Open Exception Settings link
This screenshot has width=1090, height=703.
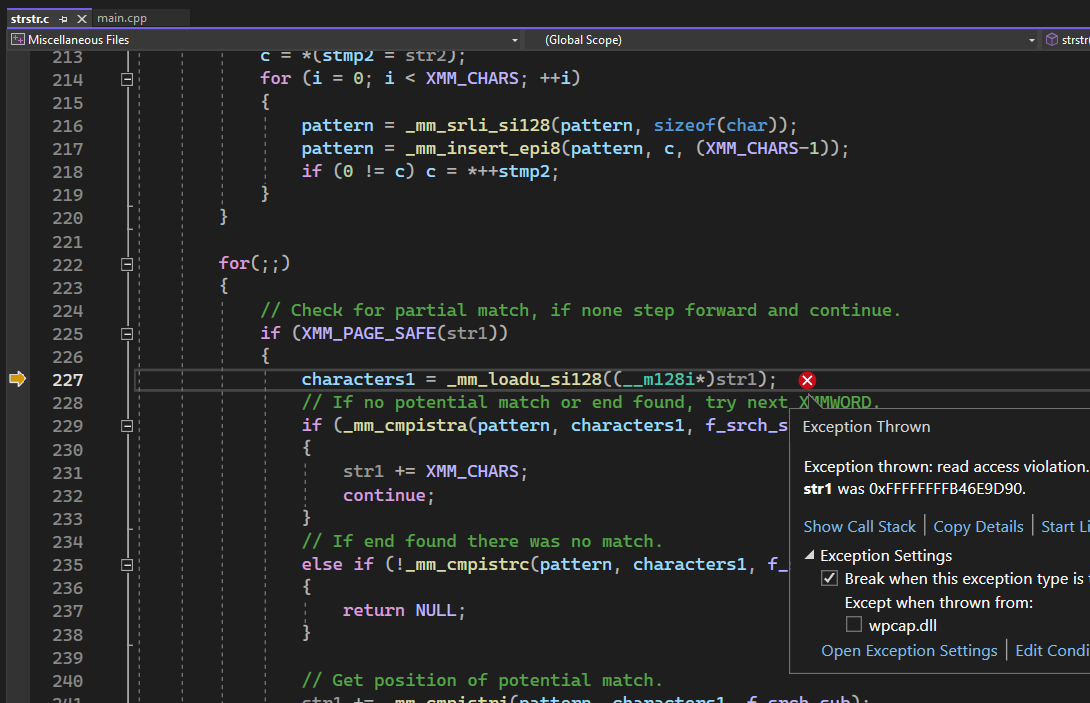pyautogui.click(x=909, y=650)
